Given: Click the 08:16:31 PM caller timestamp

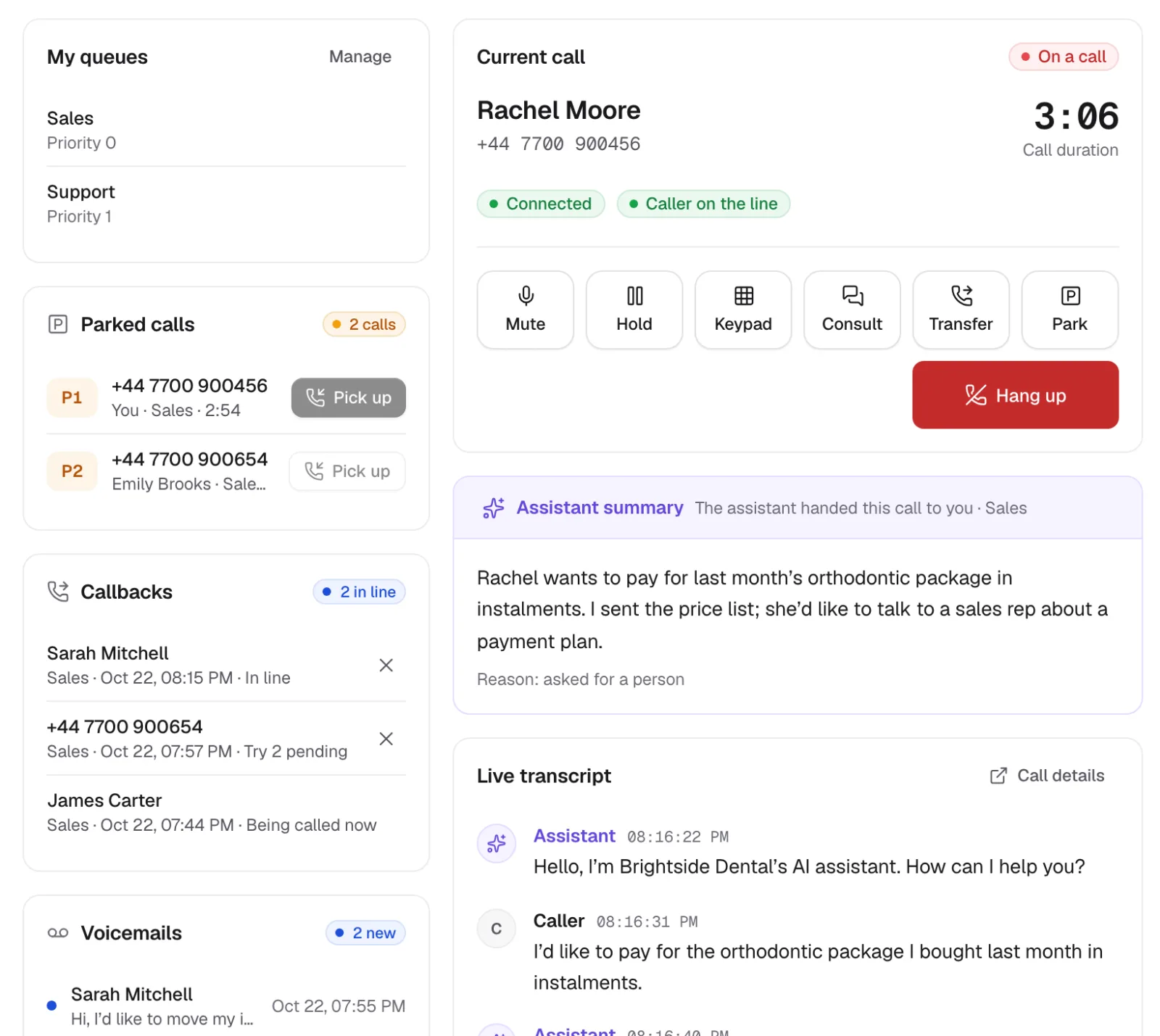Looking at the screenshot, I should click(647, 922).
